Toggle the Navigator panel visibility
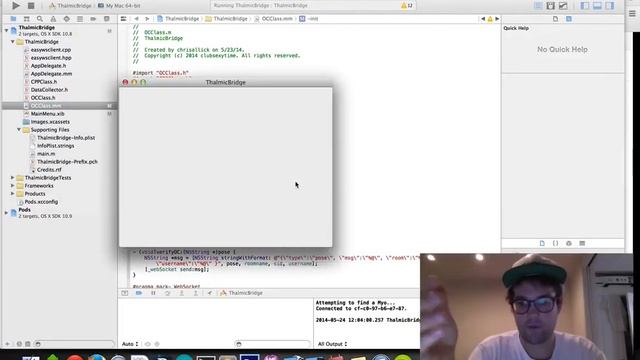The height and width of the screenshot is (360, 640). coord(585,6)
